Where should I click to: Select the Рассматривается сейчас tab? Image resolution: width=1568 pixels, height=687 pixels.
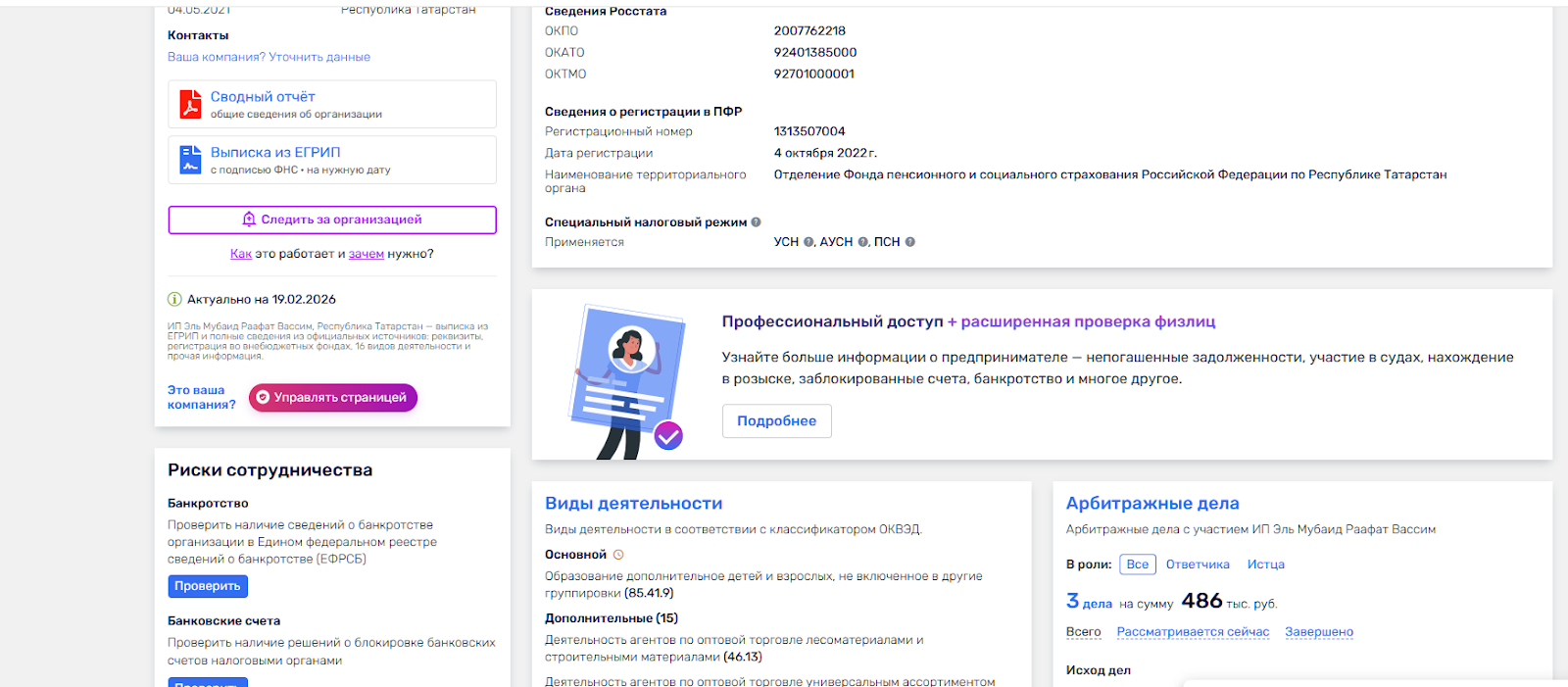[x=1193, y=632]
